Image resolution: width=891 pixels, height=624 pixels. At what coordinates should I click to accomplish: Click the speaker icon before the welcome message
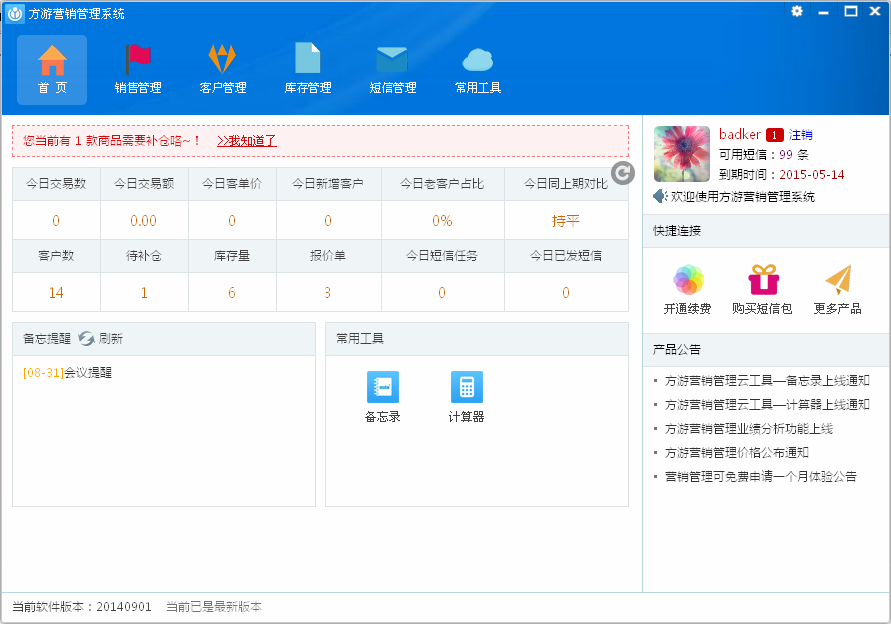click(660, 197)
